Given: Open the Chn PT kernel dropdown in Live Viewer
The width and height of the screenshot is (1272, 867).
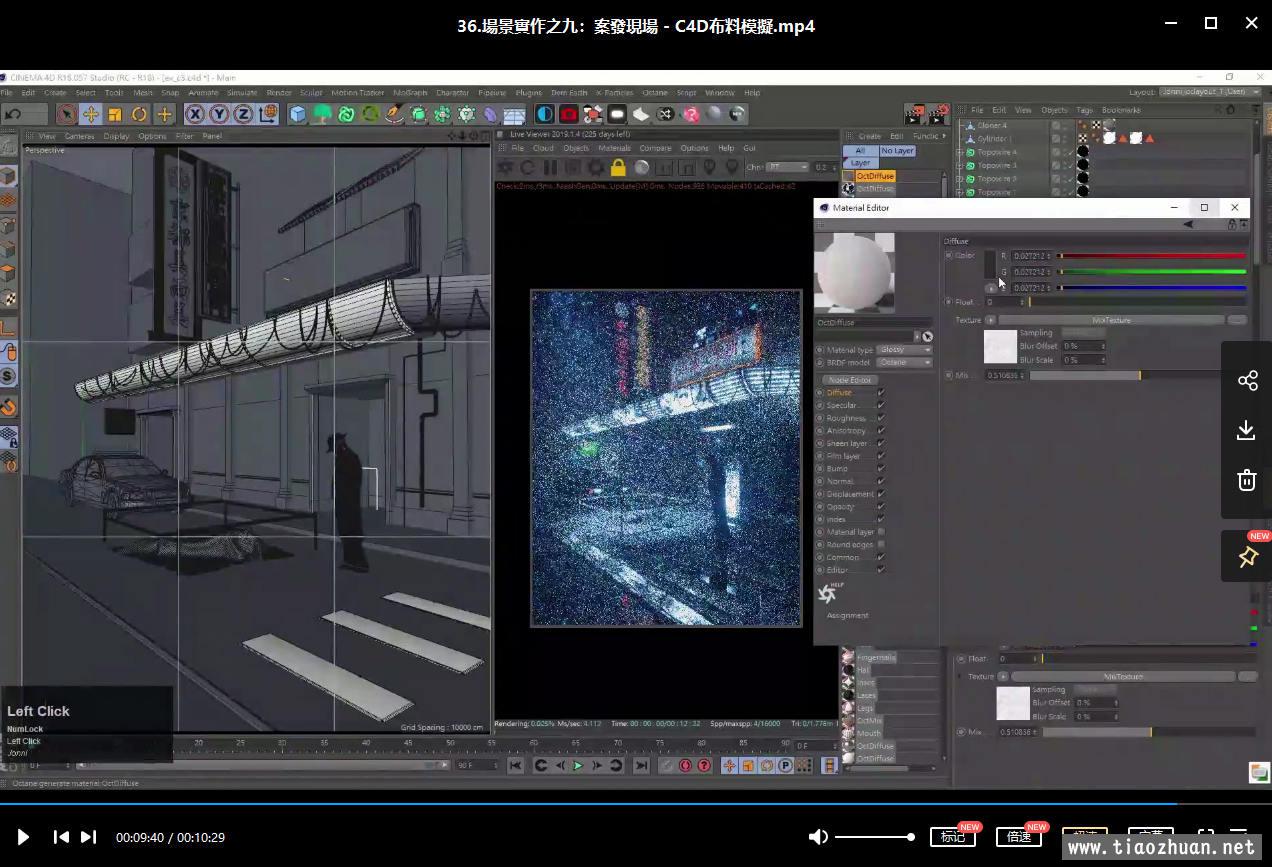Looking at the screenshot, I should tap(788, 167).
